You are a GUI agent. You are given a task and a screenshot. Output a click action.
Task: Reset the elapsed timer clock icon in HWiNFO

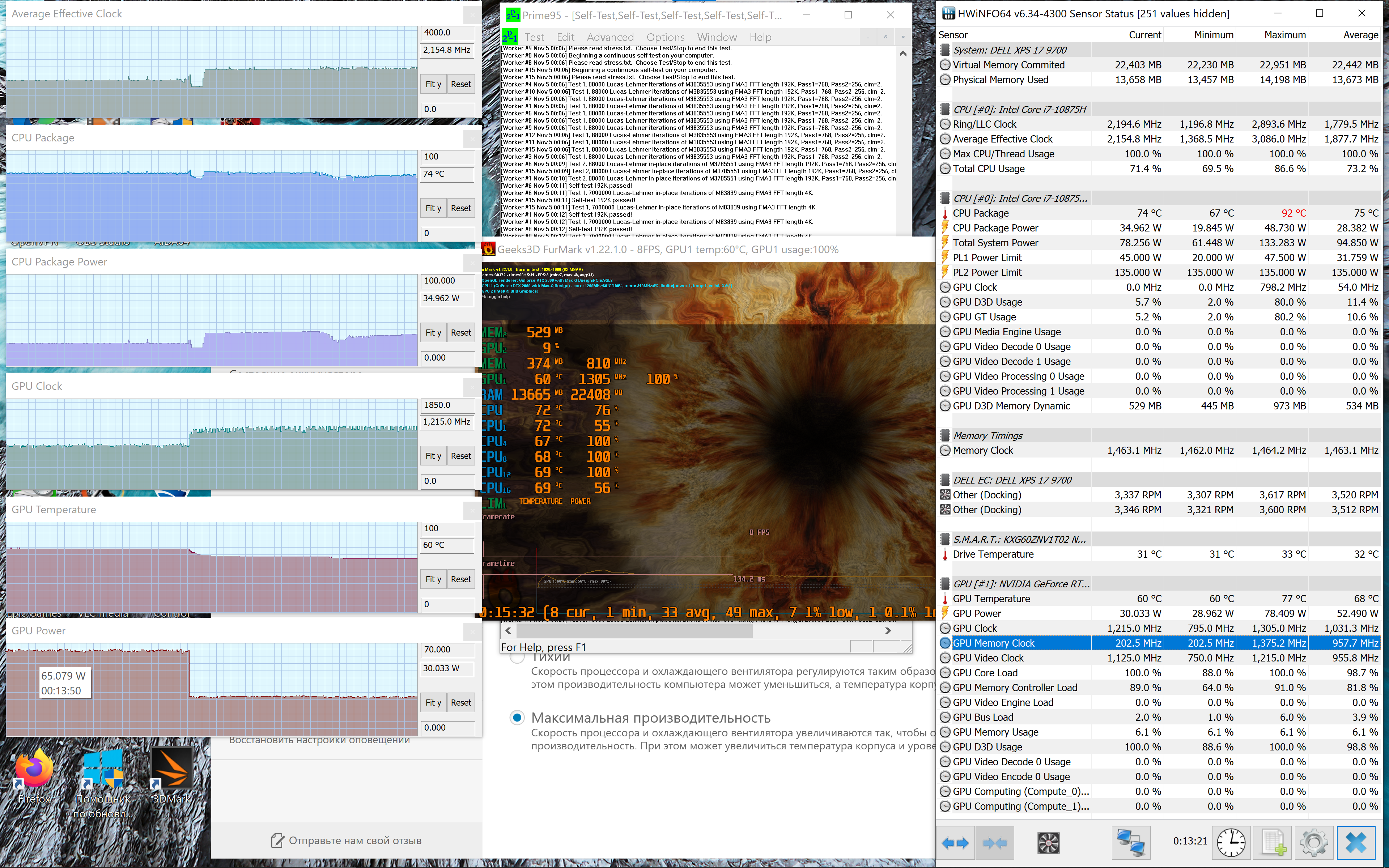[x=1231, y=843]
